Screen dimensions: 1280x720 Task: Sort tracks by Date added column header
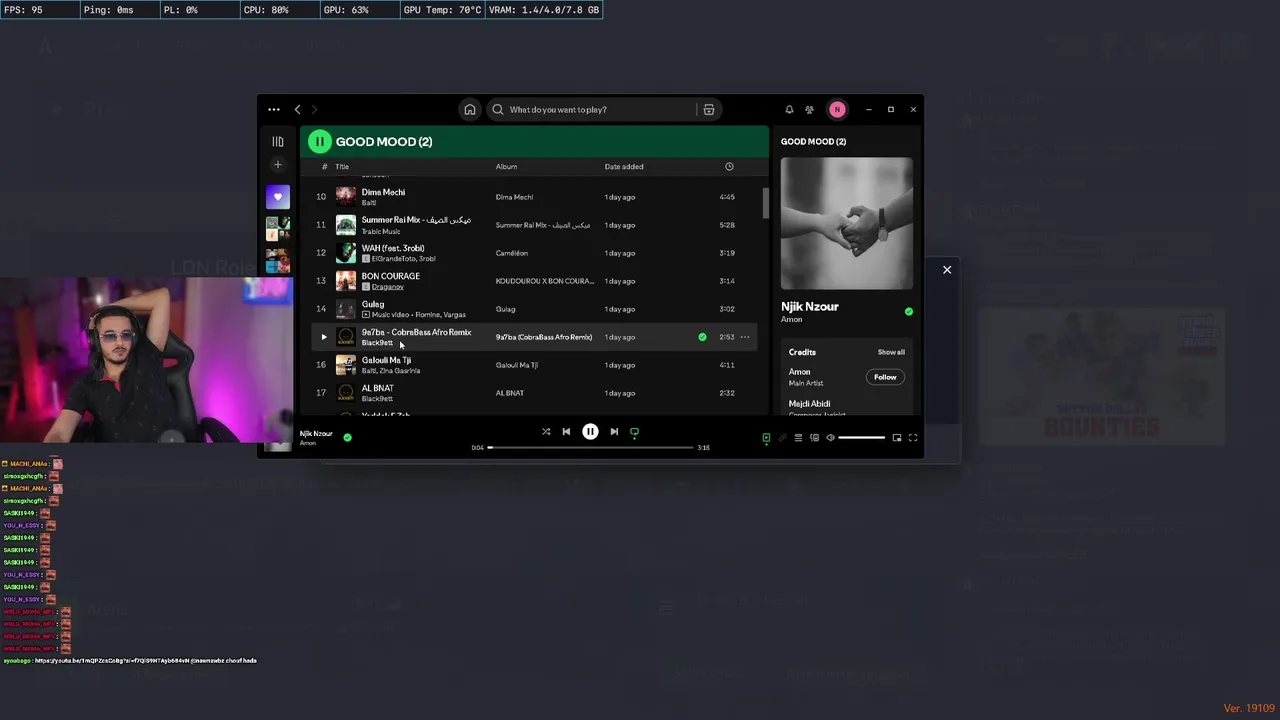coord(624,167)
